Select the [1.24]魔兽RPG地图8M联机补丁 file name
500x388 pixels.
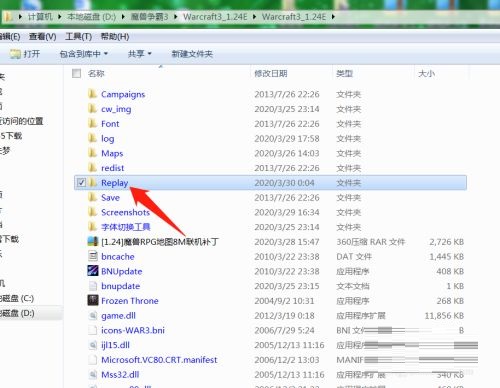160,241
